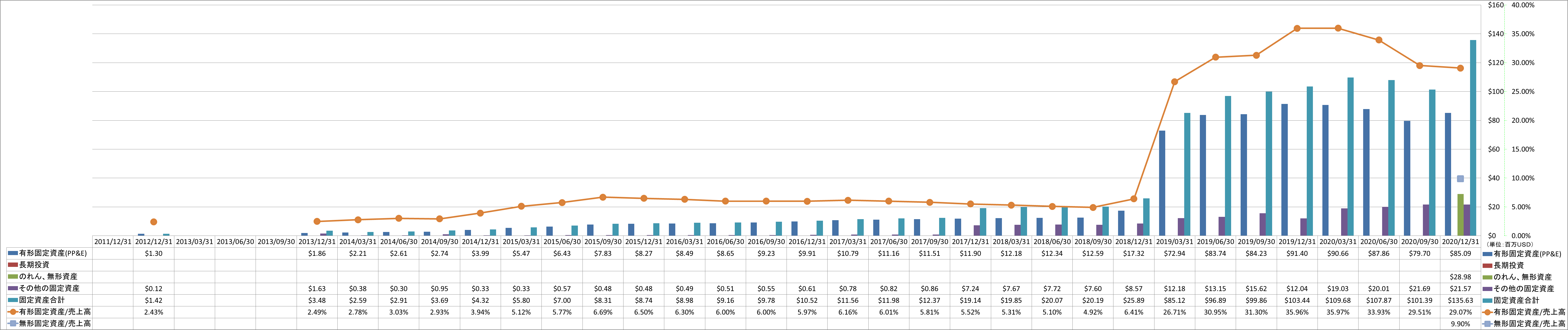The height and width of the screenshot is (330, 1568).
Task: Click the $1.42 fixed assets total cell
Action: 153,300
